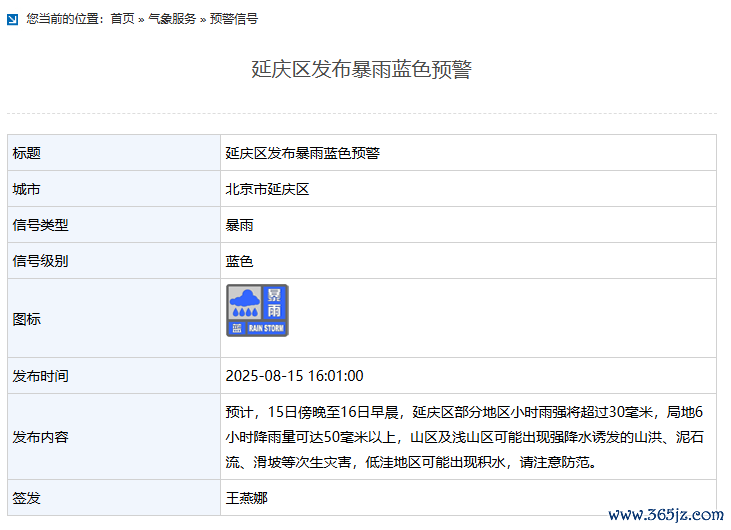The width and height of the screenshot is (731, 530).
Task: Open the 气象服务 breadcrumb link
Action: (172, 19)
